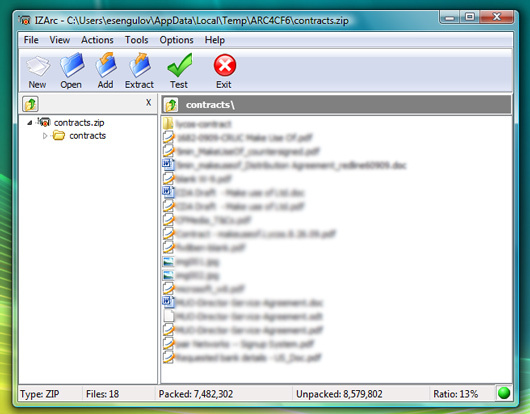Select contracts.zip in the tree pane
Viewport: 530px width, 414px height.
tap(79, 123)
